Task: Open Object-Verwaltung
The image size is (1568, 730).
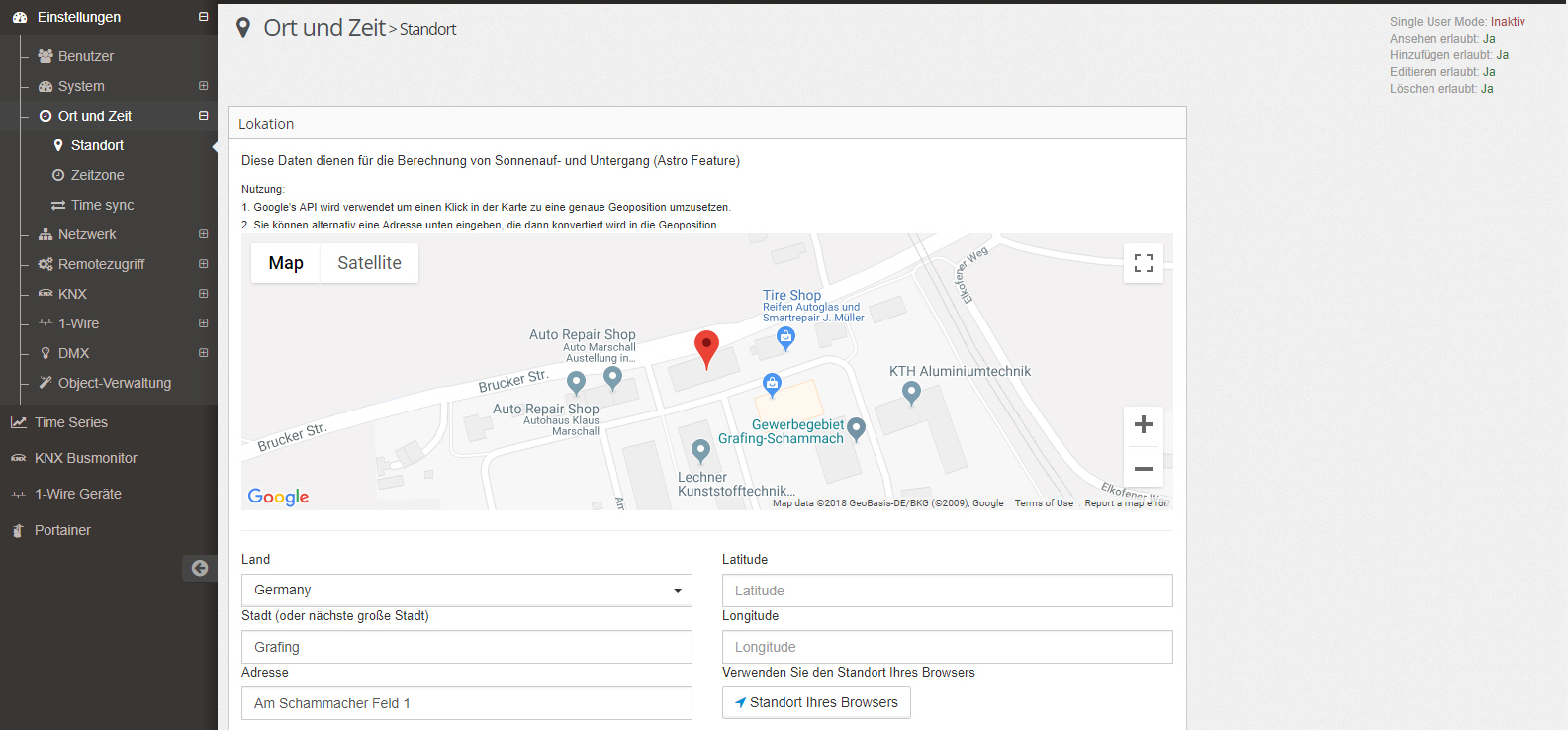Action: 115,383
